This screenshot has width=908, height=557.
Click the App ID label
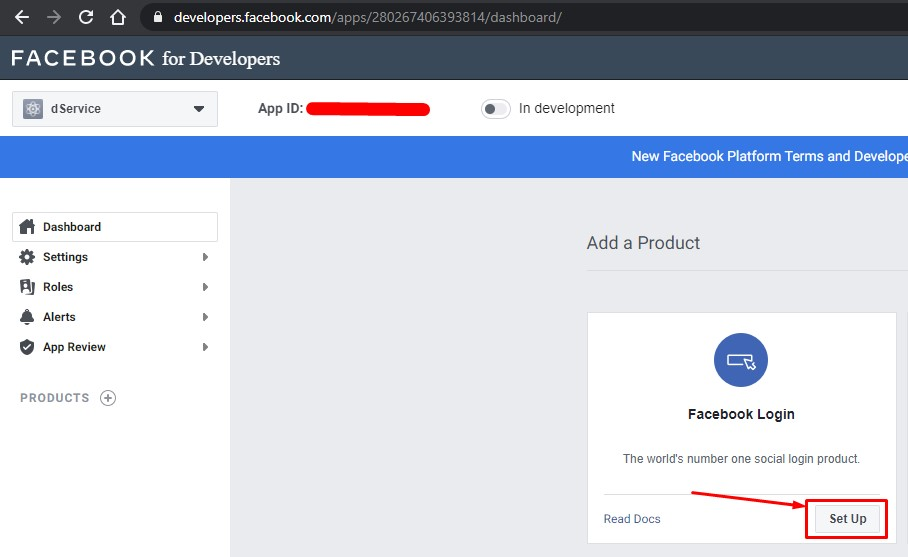point(280,108)
